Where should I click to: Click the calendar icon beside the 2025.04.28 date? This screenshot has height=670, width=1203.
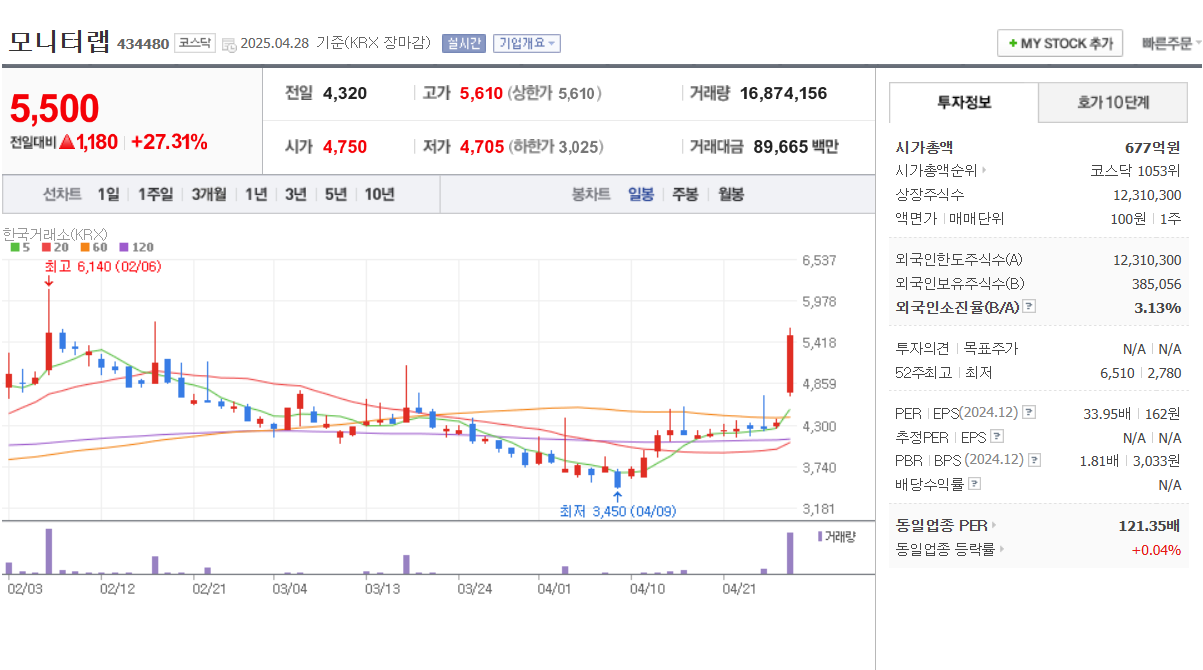pyautogui.click(x=228, y=43)
